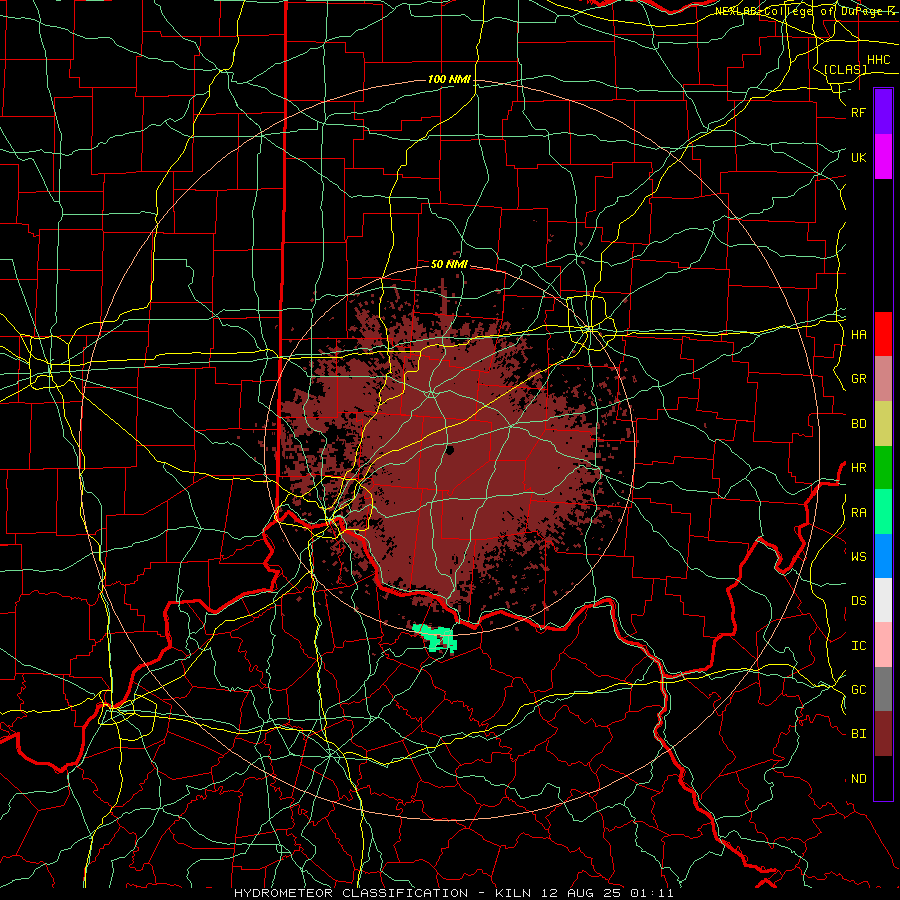Select the yellow BD legend color swatch
The height and width of the screenshot is (900, 900).
[883, 423]
